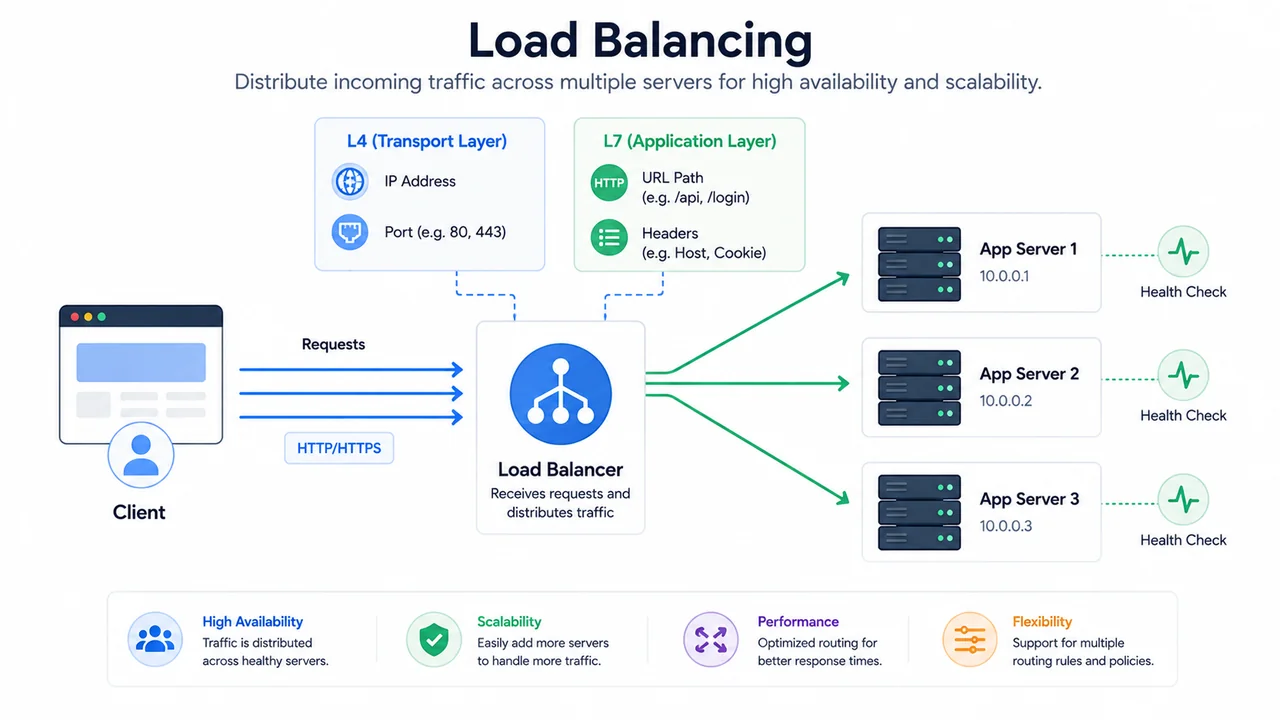Screen dimensions: 1280x720
Task: Click 'Health Check' label beside App Server 1
Action: (1183, 292)
